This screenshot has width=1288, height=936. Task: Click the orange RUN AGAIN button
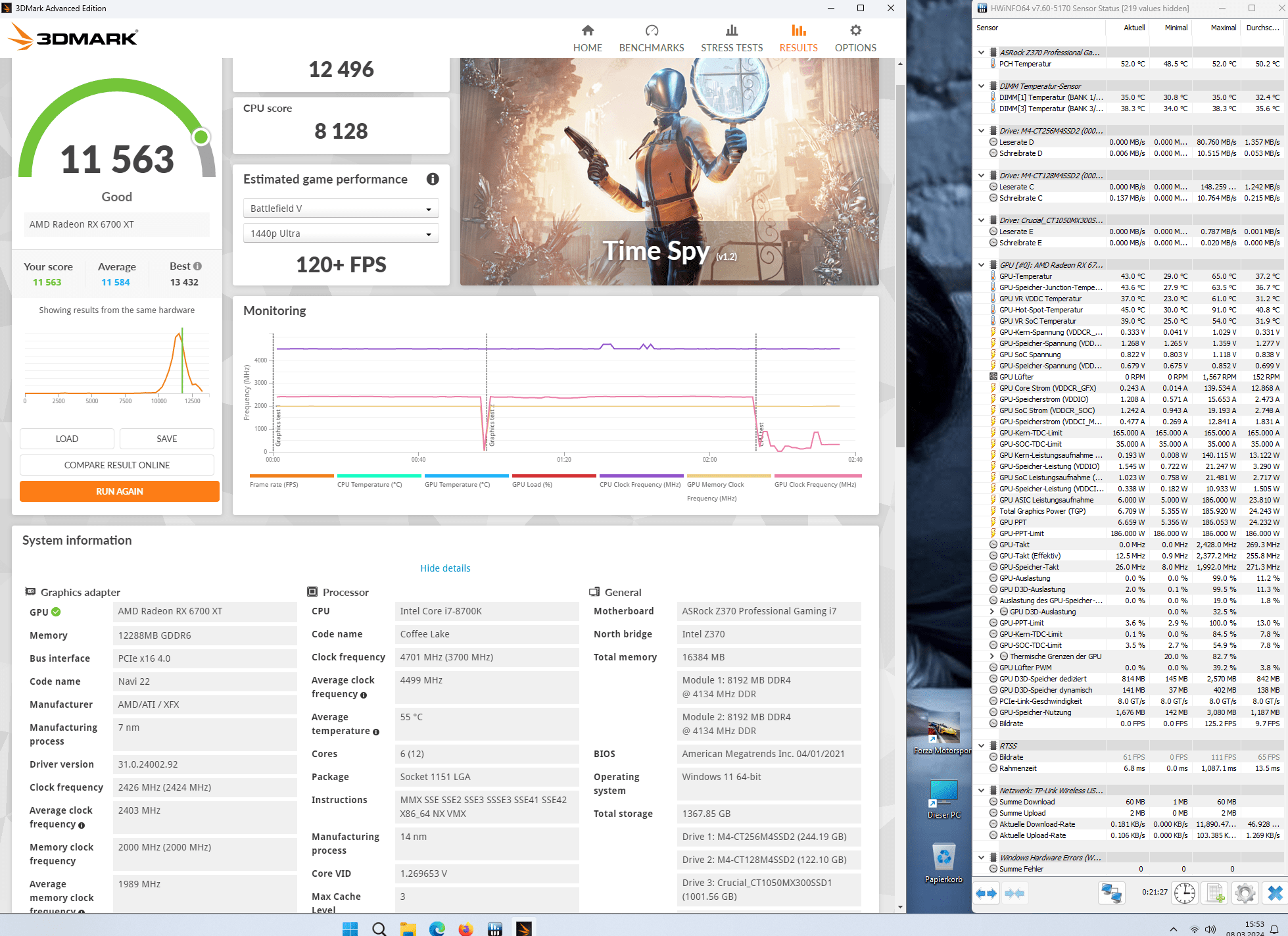[x=119, y=491]
